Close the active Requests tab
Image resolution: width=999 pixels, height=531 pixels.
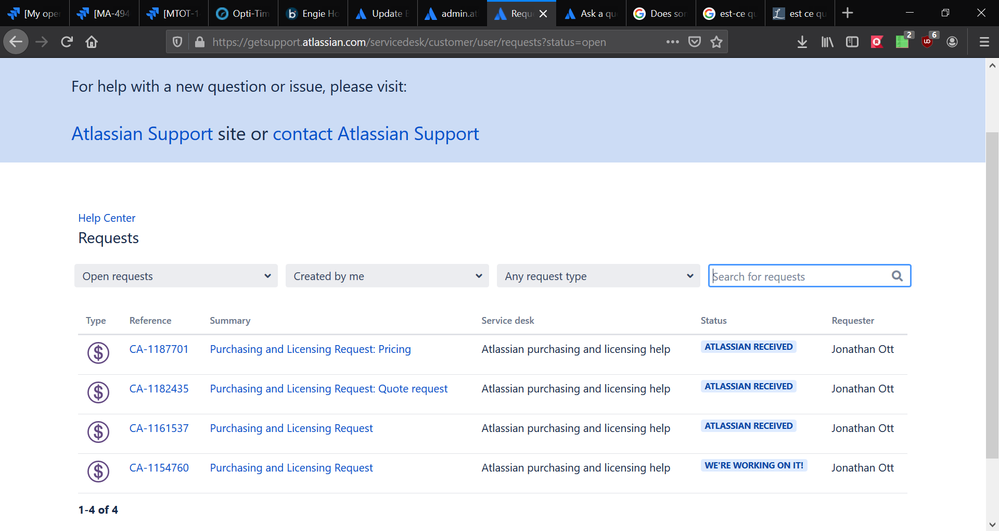pyautogui.click(x=543, y=13)
